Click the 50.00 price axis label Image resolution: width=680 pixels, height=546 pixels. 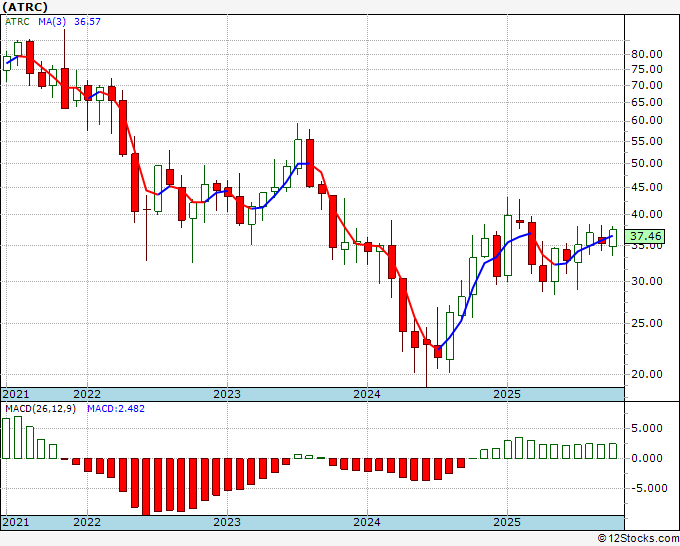tap(647, 163)
